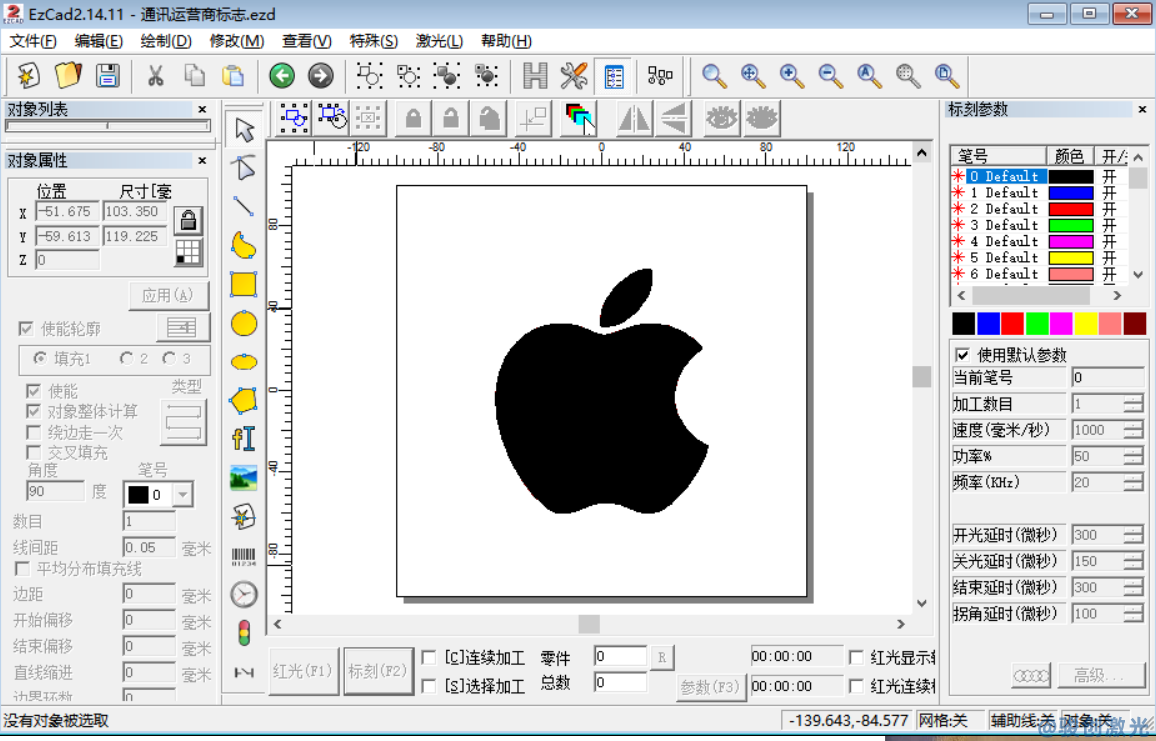Image resolution: width=1156 pixels, height=741 pixels.
Task: Enable [S]选择加工 checkbox
Action: tap(428, 686)
